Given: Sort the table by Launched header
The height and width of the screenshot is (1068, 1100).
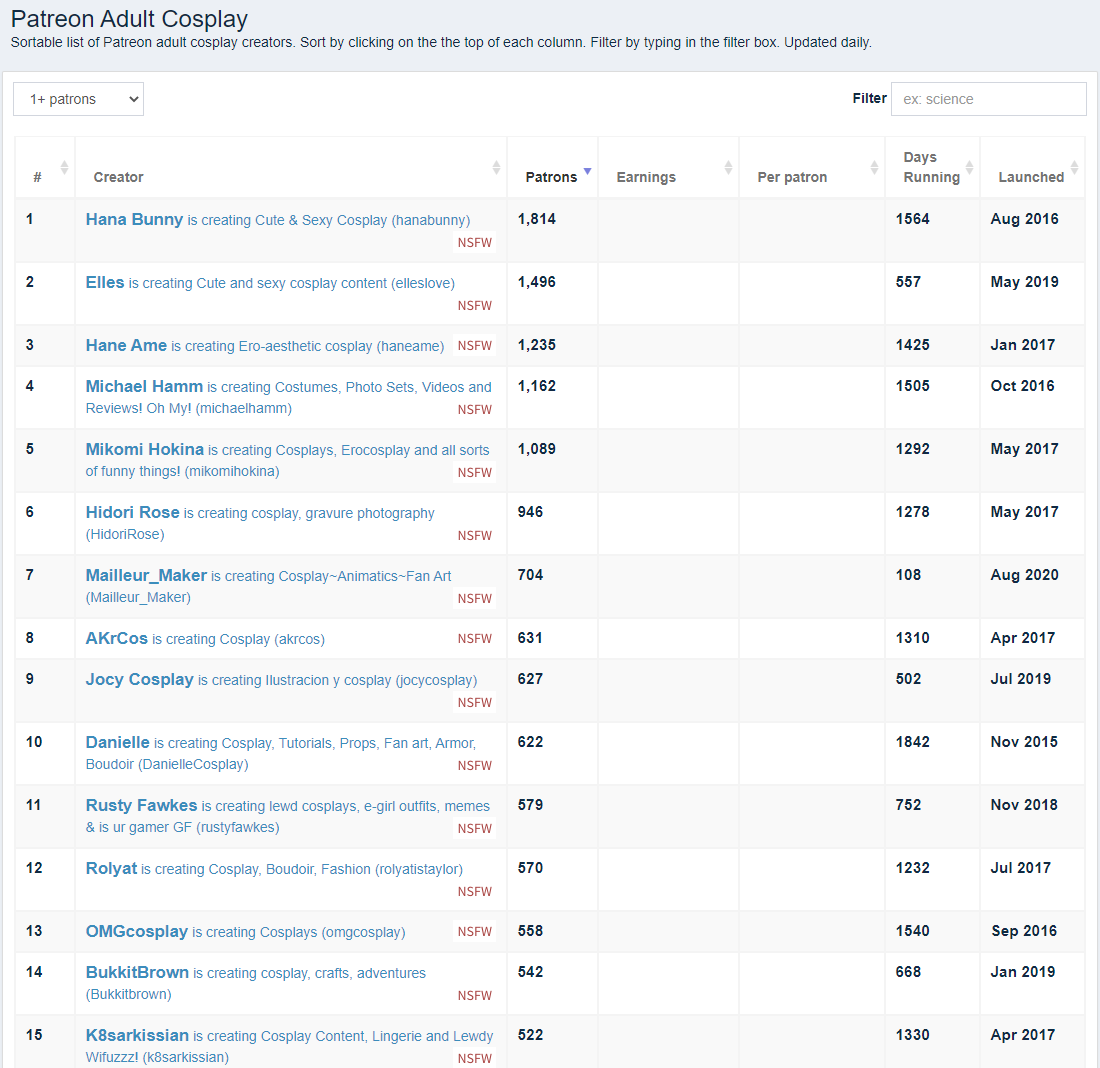Looking at the screenshot, I should click(x=1030, y=177).
